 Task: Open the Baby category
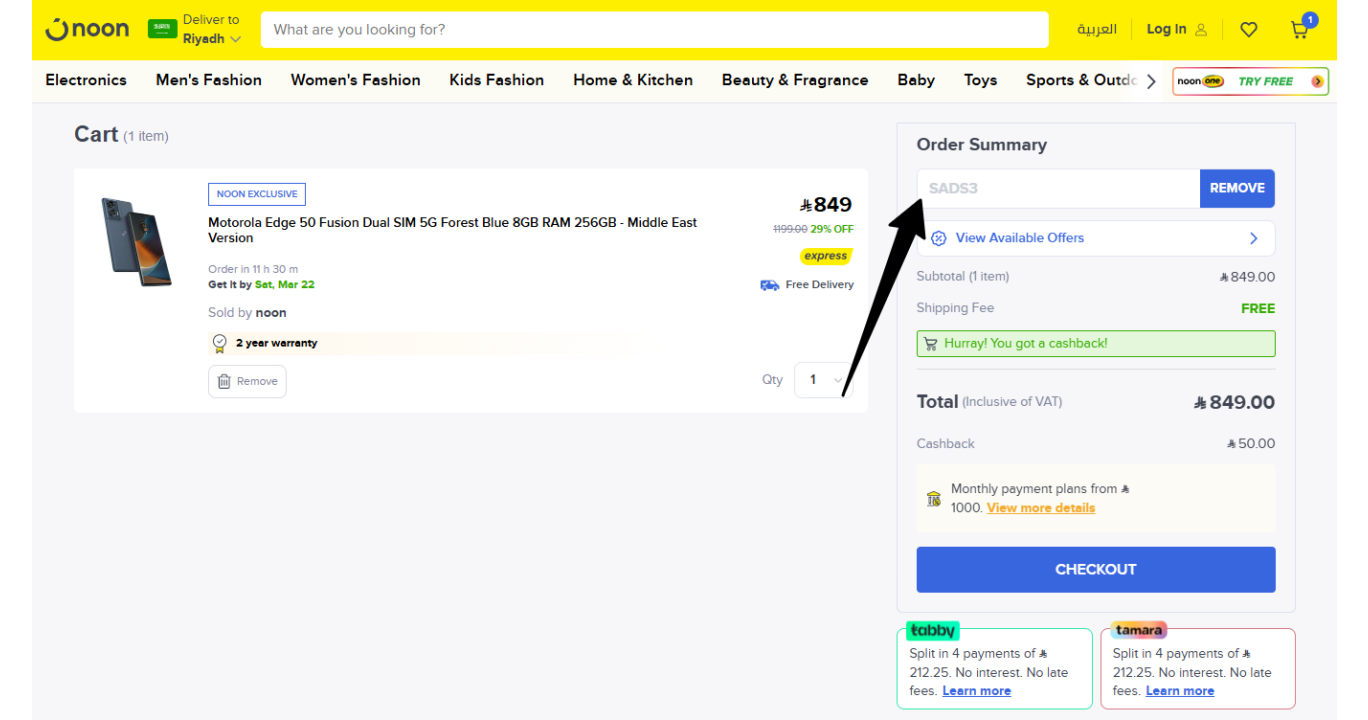[916, 80]
